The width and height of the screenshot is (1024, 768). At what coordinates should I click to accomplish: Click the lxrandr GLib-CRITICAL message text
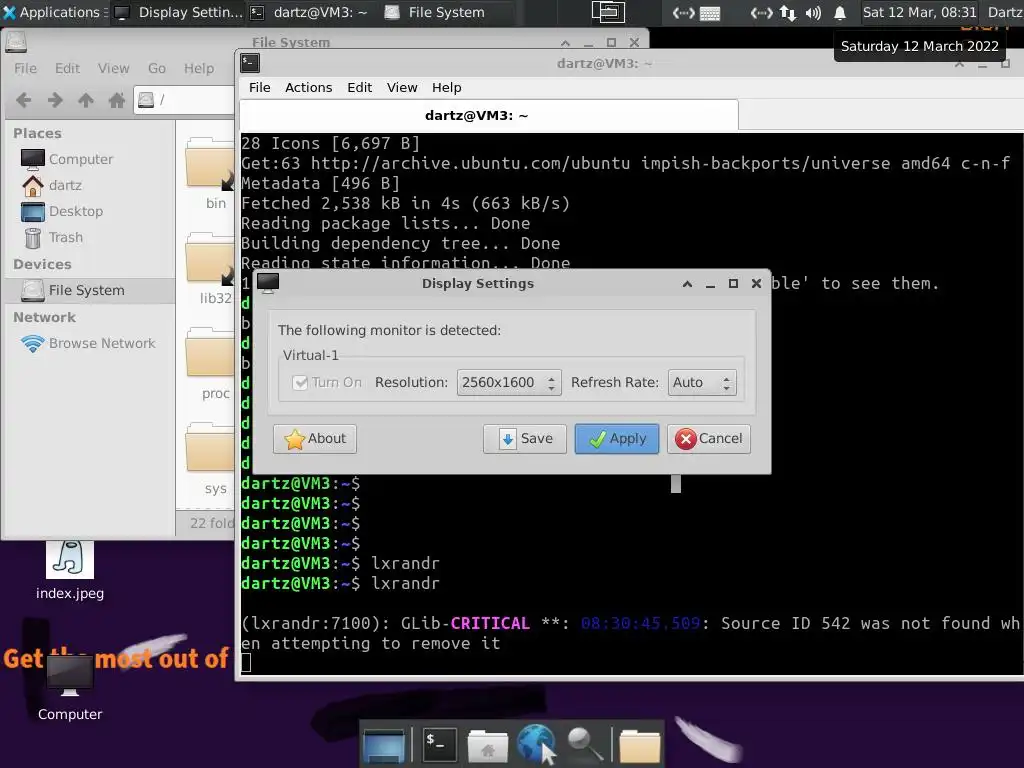(630, 633)
